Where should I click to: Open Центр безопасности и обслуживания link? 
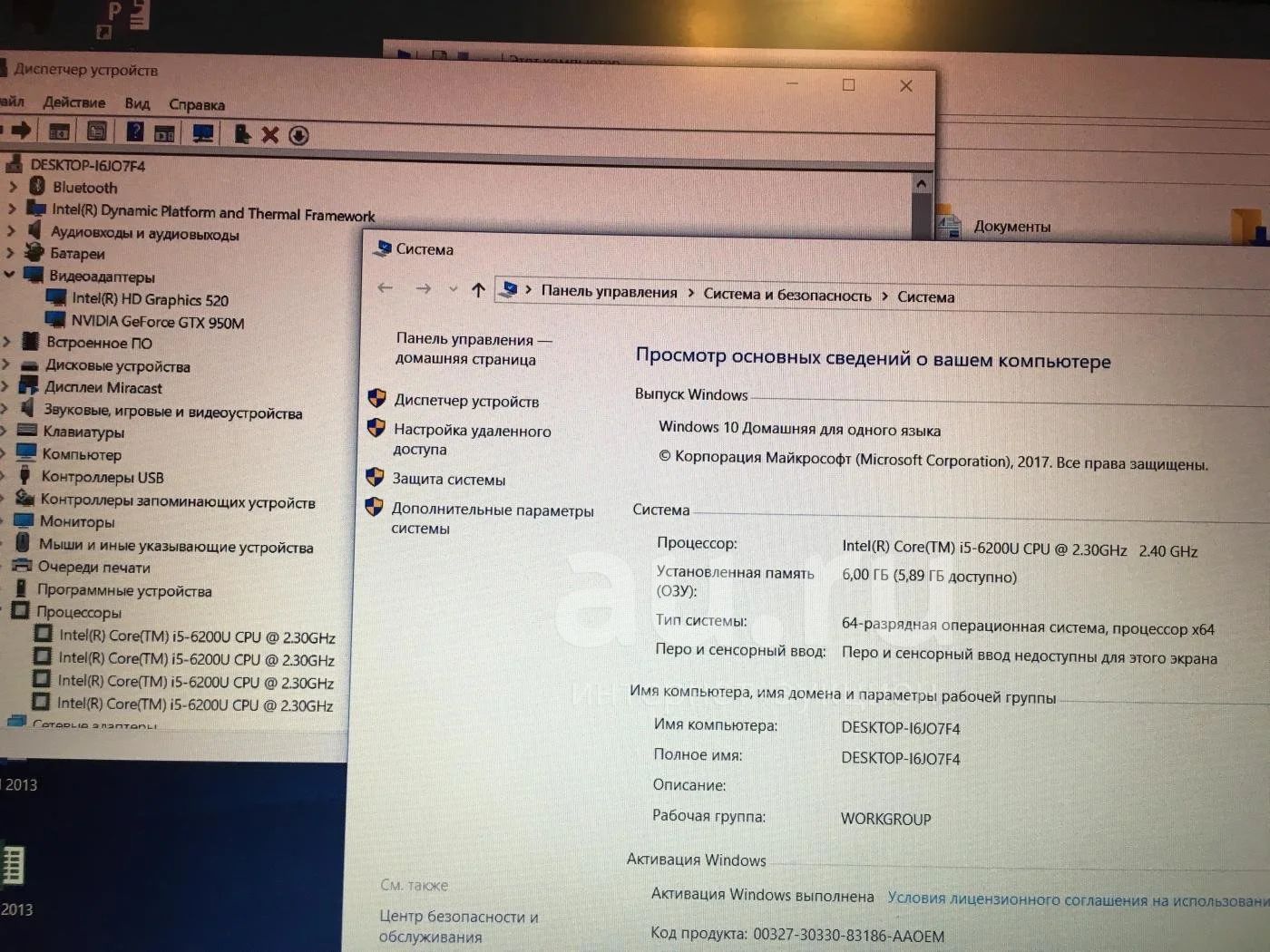pyautogui.click(x=458, y=926)
